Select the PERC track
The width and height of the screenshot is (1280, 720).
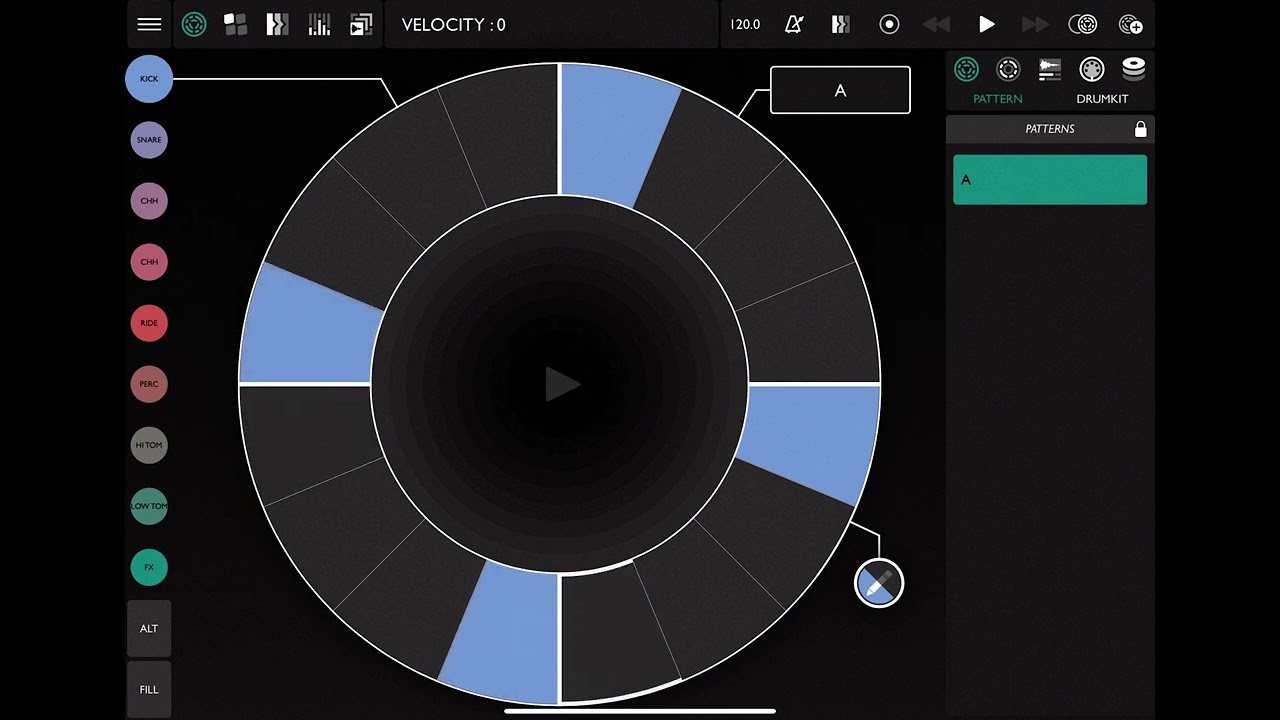(149, 384)
